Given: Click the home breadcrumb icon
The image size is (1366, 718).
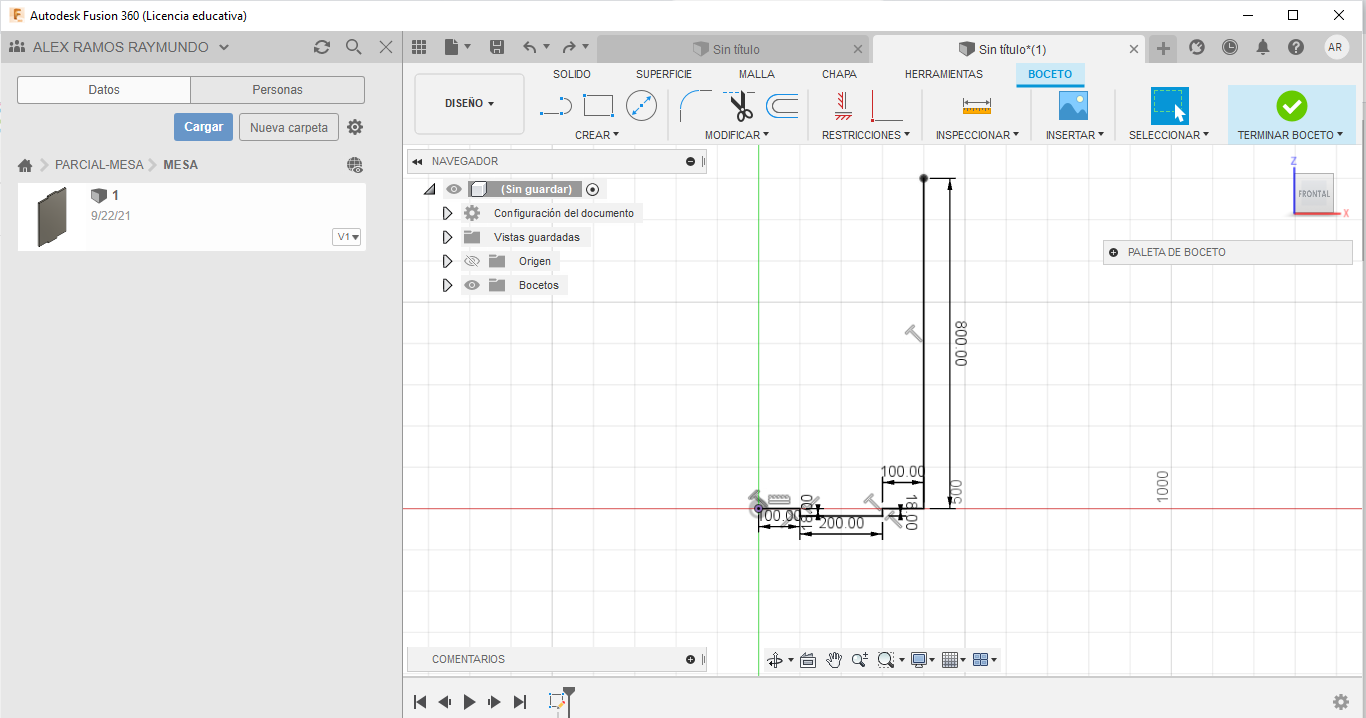Looking at the screenshot, I should pos(25,165).
